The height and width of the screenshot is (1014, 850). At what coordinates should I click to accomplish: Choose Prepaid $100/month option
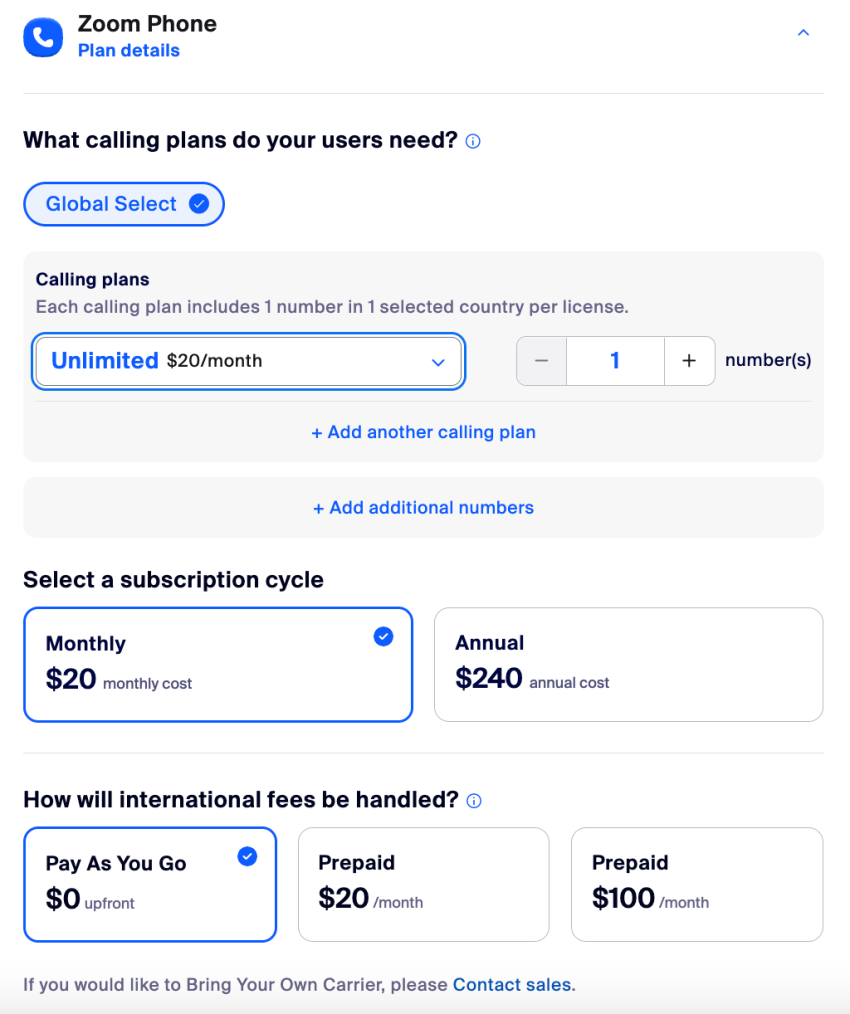(x=697, y=884)
